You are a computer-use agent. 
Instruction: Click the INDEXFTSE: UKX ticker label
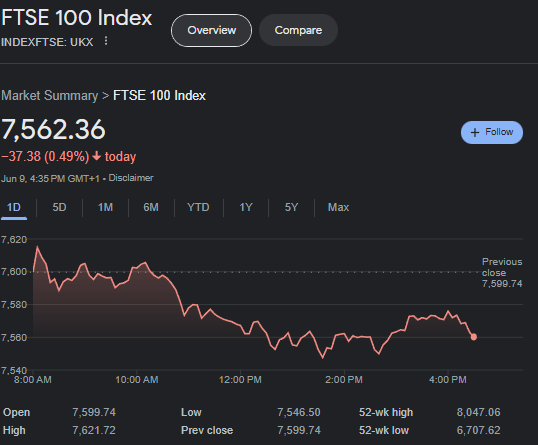click(47, 42)
